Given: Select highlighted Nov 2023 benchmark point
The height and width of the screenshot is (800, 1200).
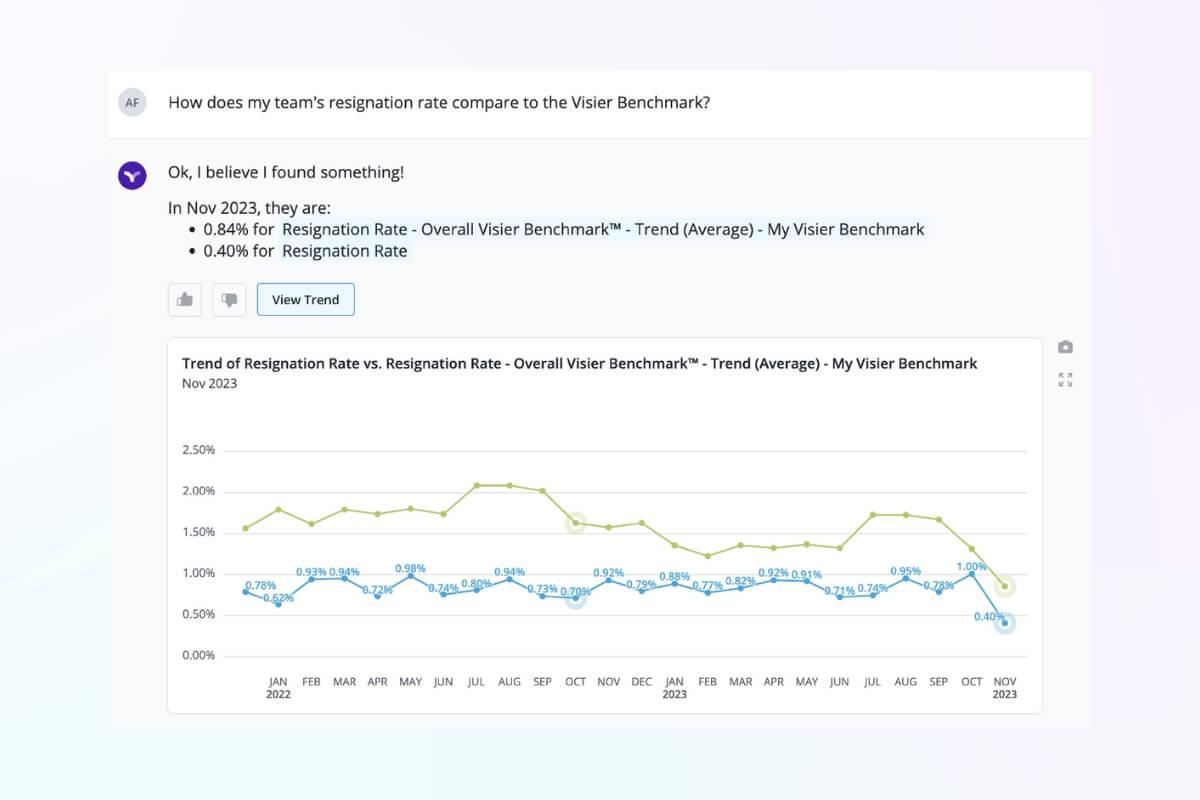Looking at the screenshot, I should coord(1005,586).
